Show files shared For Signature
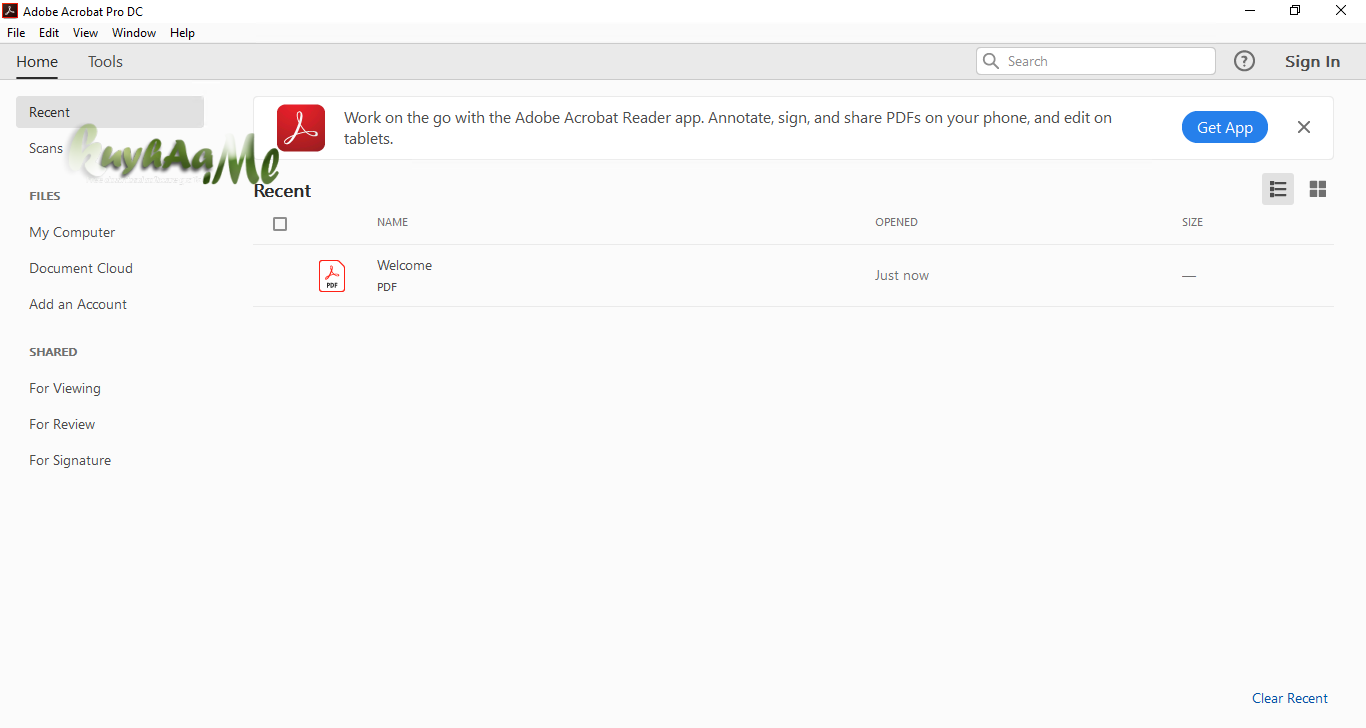Screen dimensions: 1366x728 tap(70, 460)
